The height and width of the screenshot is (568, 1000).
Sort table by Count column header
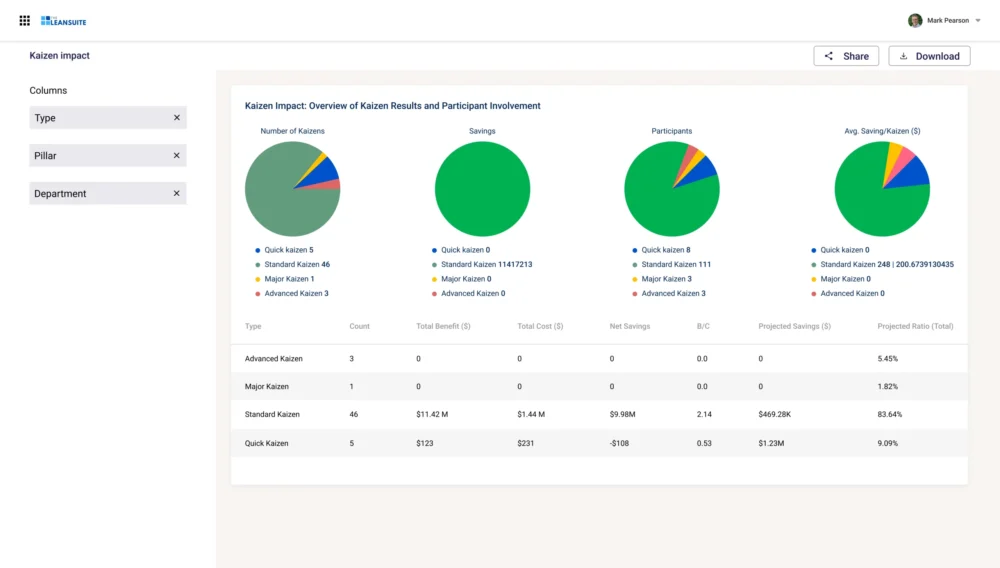[x=359, y=326]
